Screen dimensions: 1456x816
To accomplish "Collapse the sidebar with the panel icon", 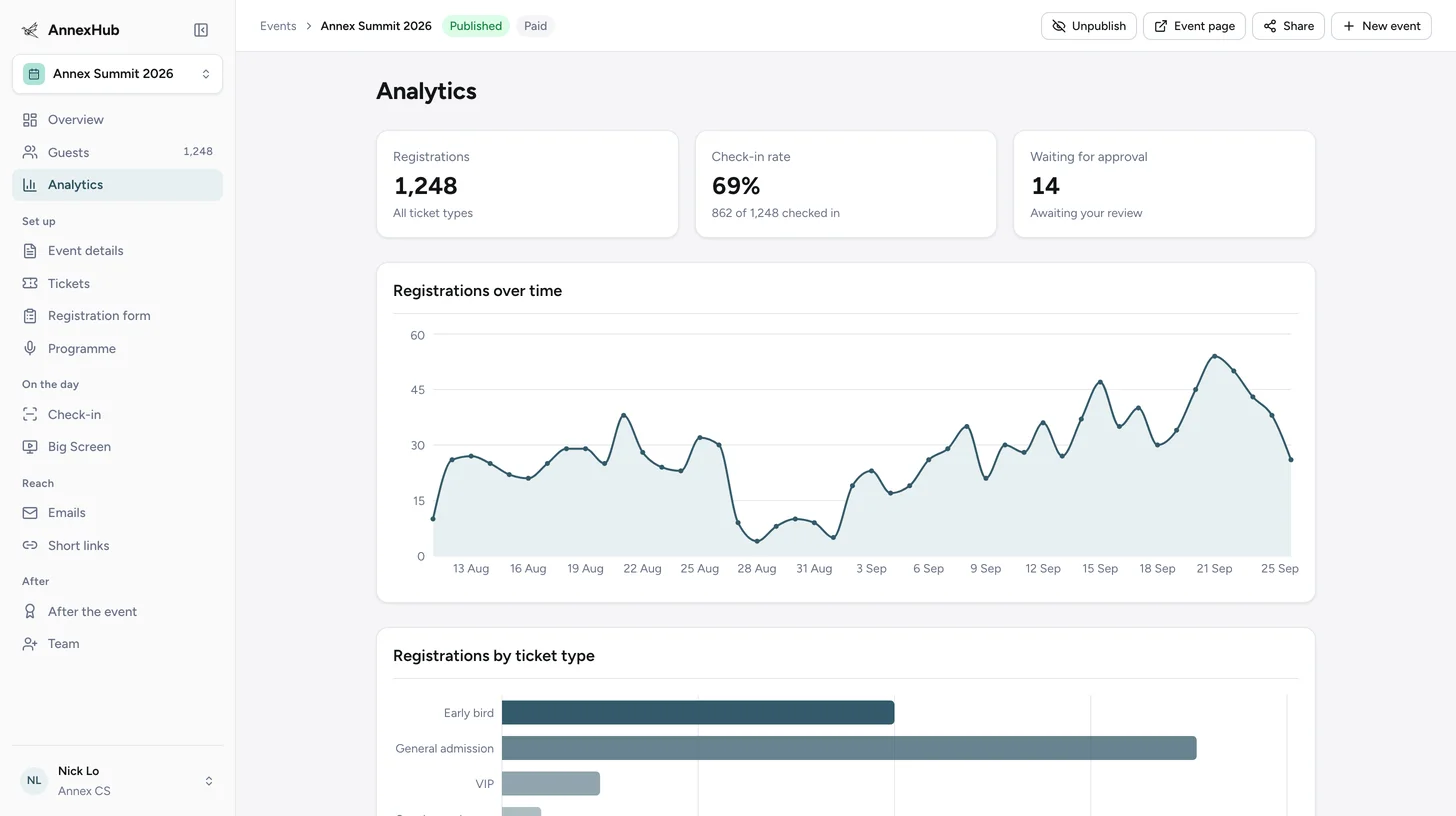I will click(201, 30).
